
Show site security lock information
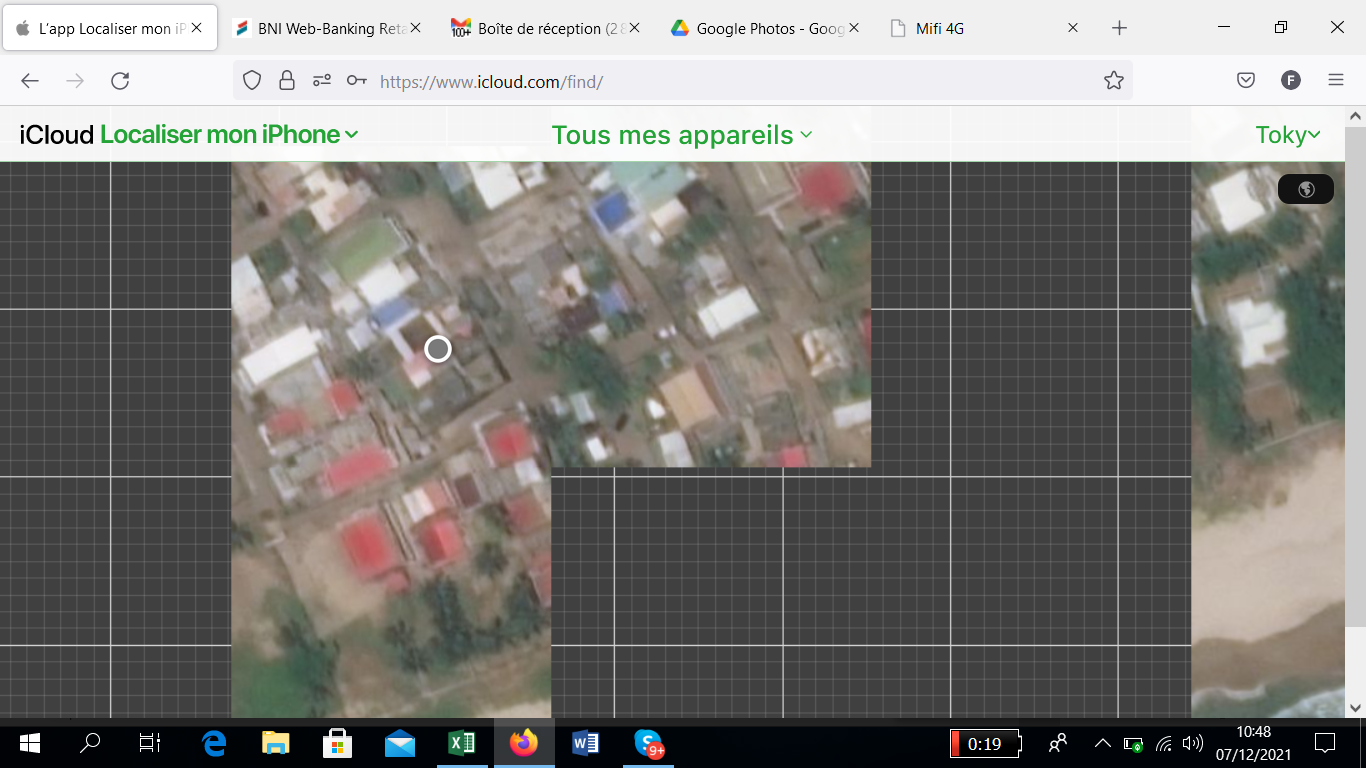pos(287,81)
